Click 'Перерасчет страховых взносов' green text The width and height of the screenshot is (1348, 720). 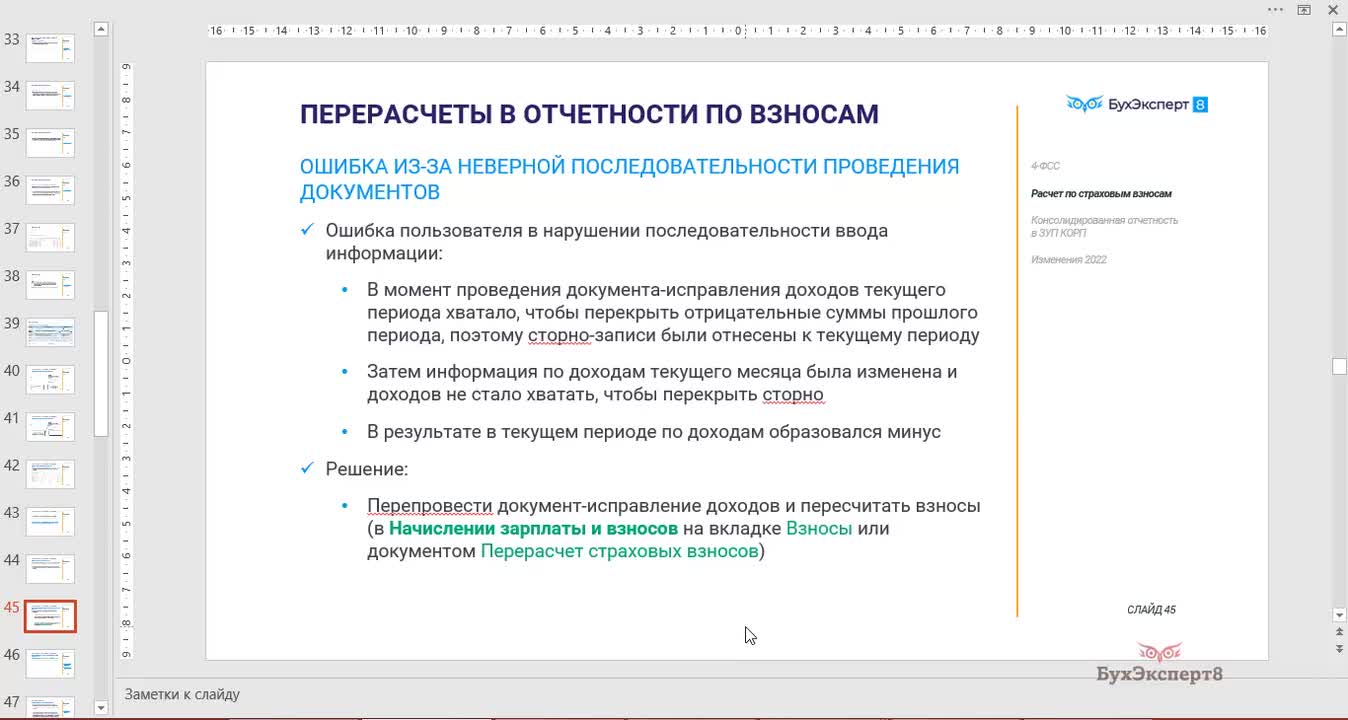pos(619,551)
